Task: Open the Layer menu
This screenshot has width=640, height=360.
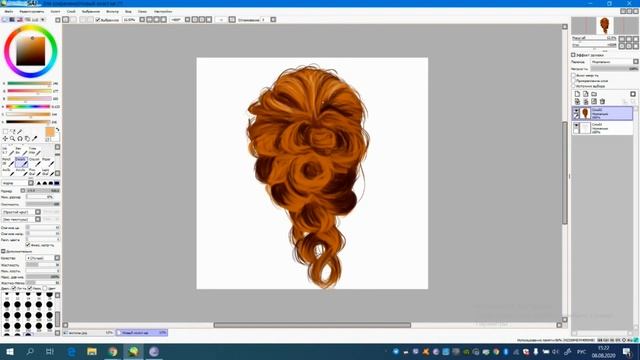Action: (x=71, y=11)
